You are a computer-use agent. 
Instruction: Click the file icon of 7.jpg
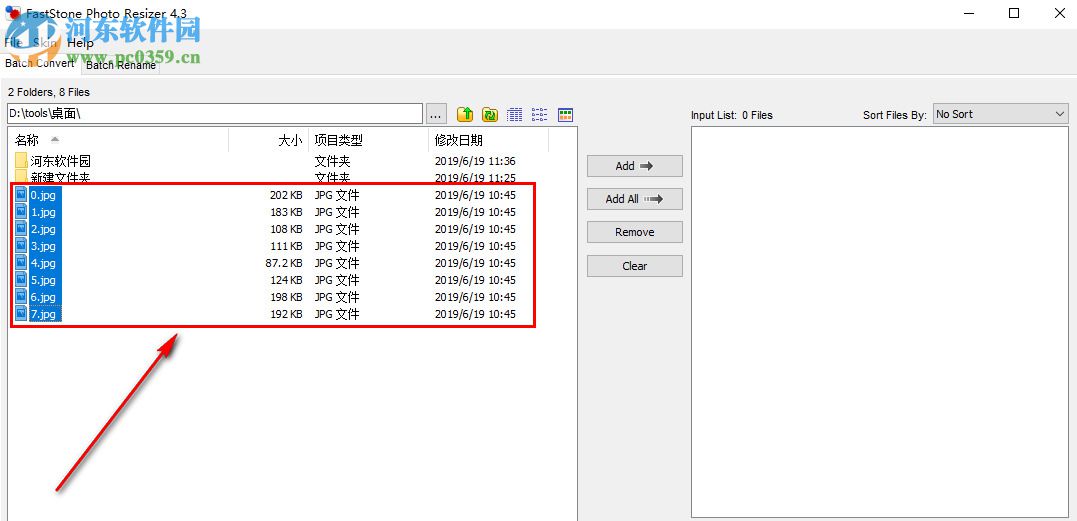21,314
